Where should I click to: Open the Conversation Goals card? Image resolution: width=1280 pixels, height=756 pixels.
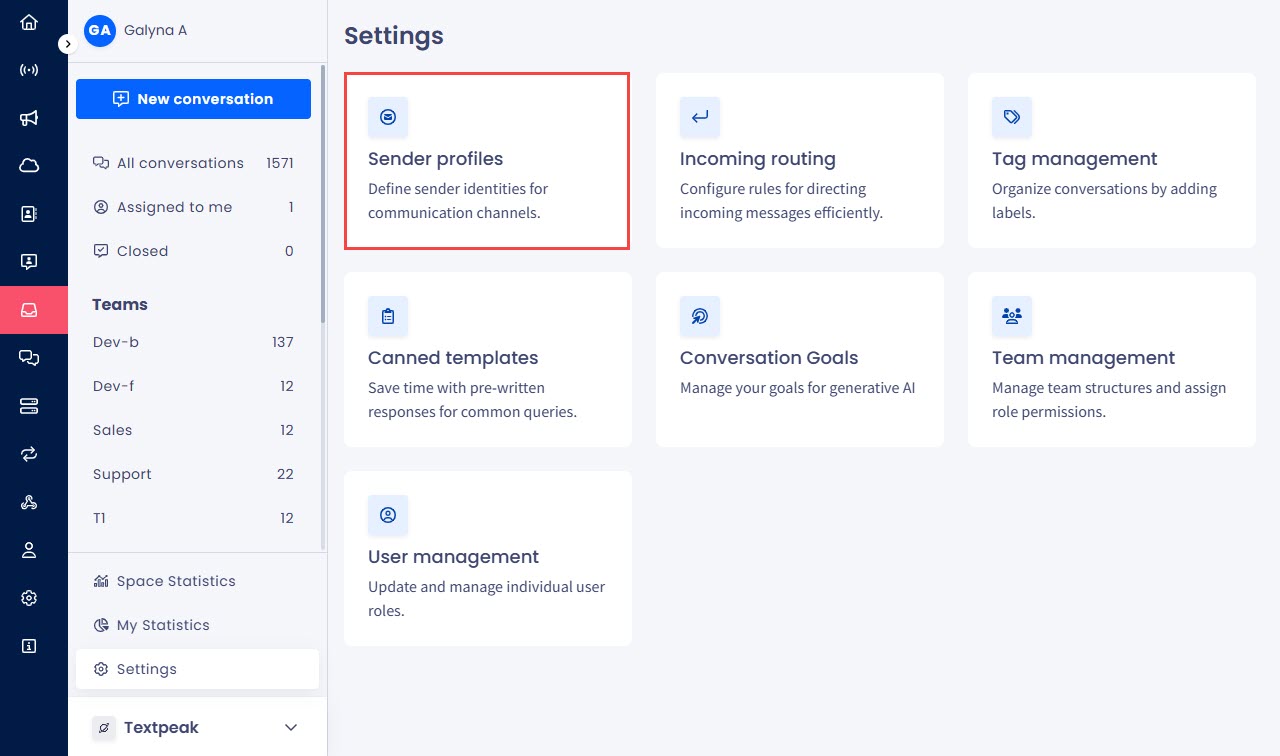(800, 359)
